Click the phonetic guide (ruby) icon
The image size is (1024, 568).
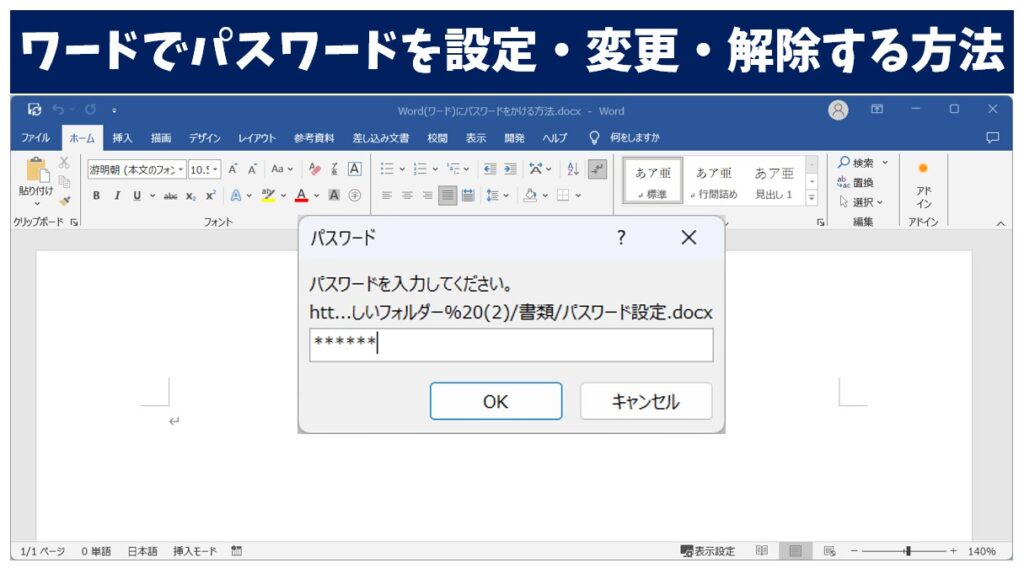pos(334,169)
